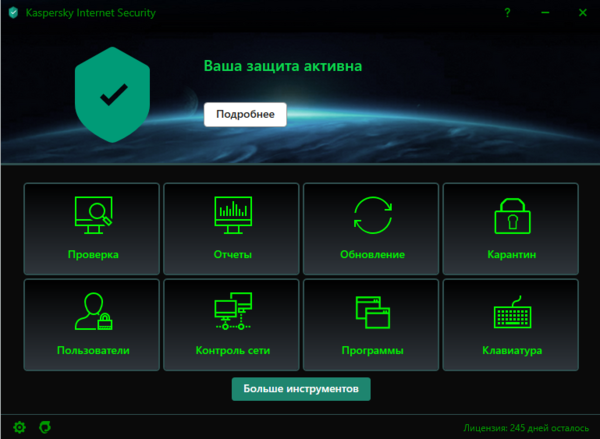
Task: Open support via the headset icon
Action: [x=45, y=427]
